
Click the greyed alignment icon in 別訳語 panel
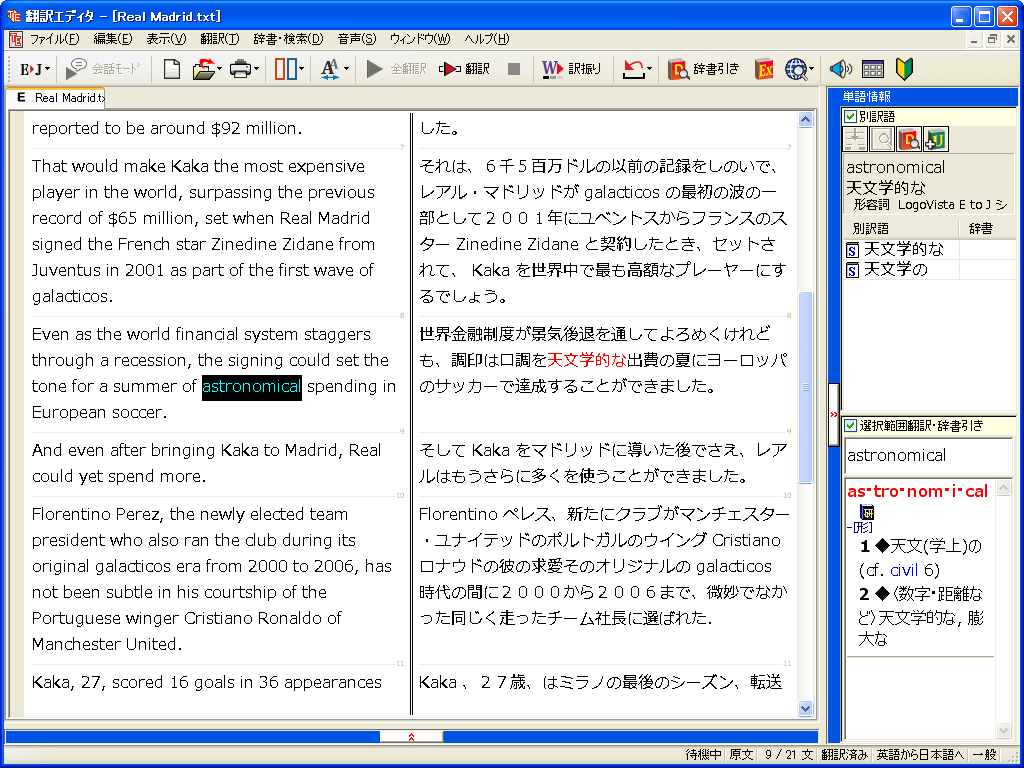click(x=855, y=139)
